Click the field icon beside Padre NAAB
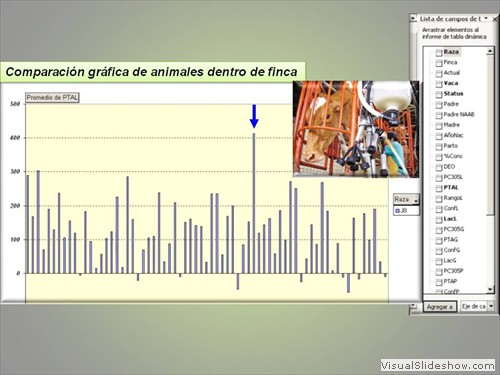Screen dimensions: 500x375 [439, 115]
